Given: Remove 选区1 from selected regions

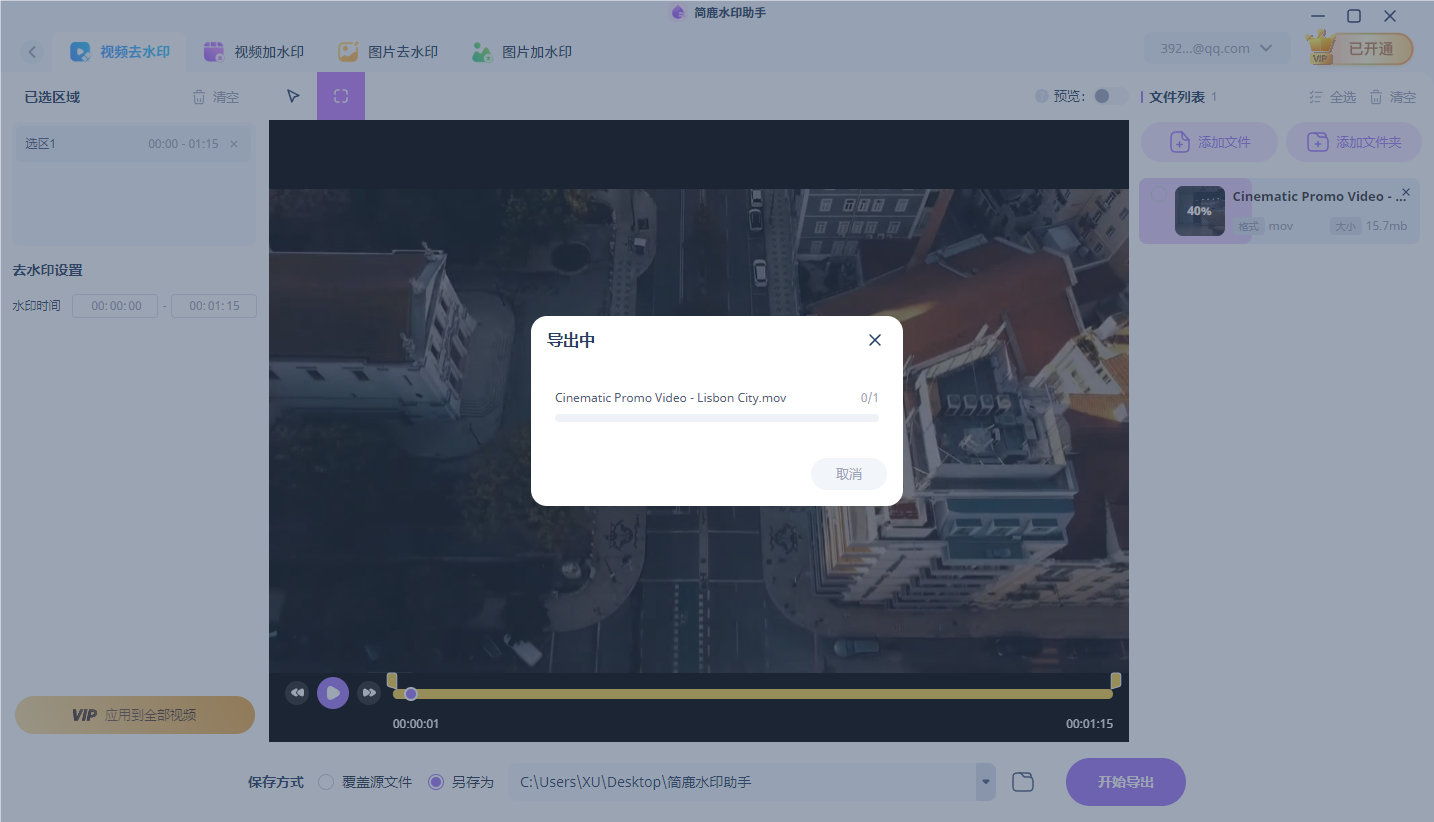Looking at the screenshot, I should click(234, 144).
